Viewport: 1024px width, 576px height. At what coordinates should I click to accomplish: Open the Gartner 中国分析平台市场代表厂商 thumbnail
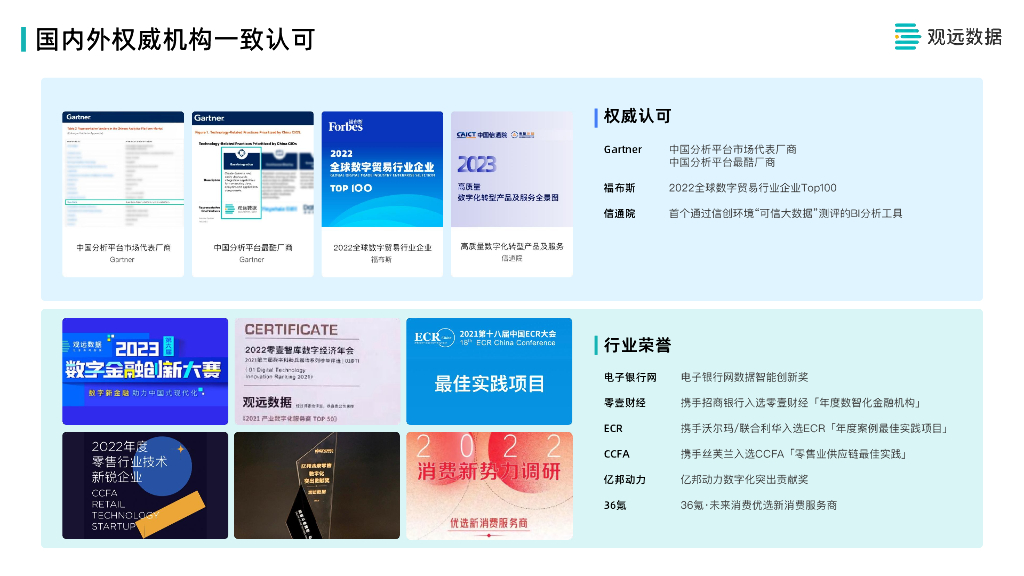click(x=123, y=194)
